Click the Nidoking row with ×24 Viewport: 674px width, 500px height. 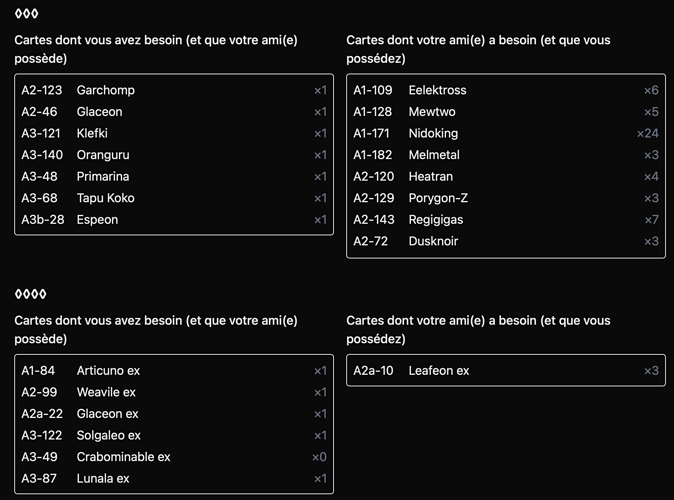click(505, 133)
